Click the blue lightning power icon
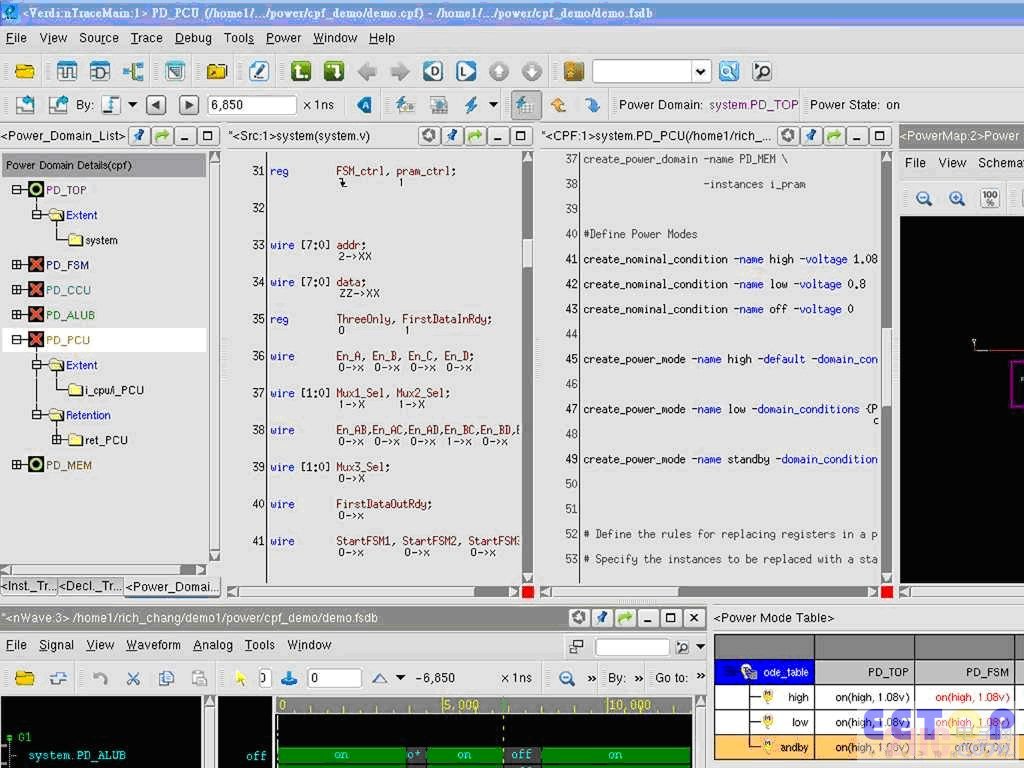The image size is (1024, 768). point(471,104)
